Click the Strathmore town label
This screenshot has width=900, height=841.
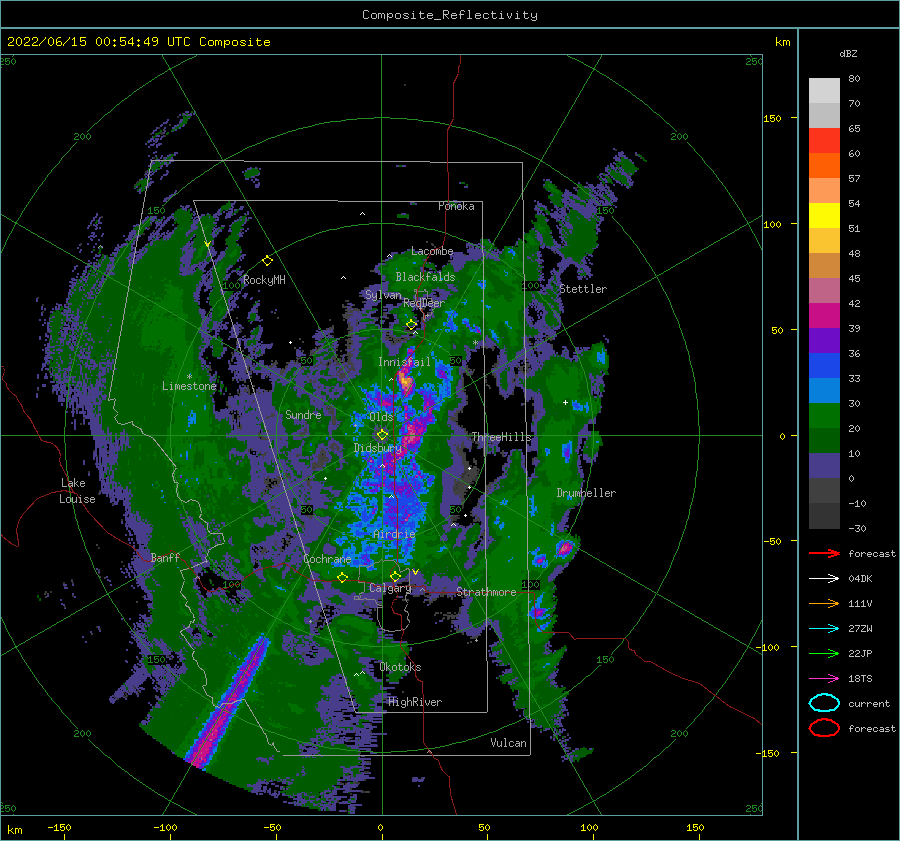tap(486, 592)
